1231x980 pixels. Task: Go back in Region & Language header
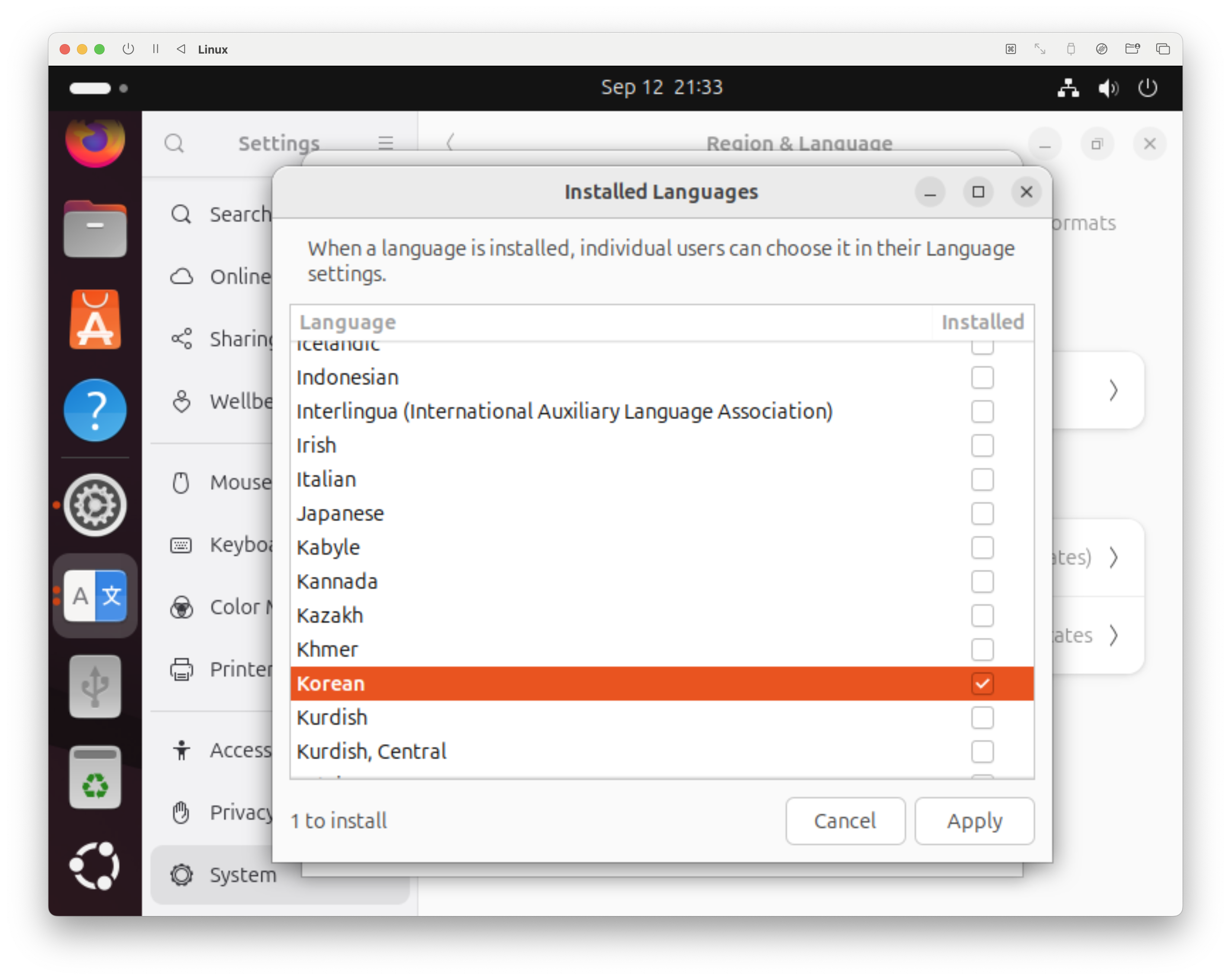pos(450,142)
